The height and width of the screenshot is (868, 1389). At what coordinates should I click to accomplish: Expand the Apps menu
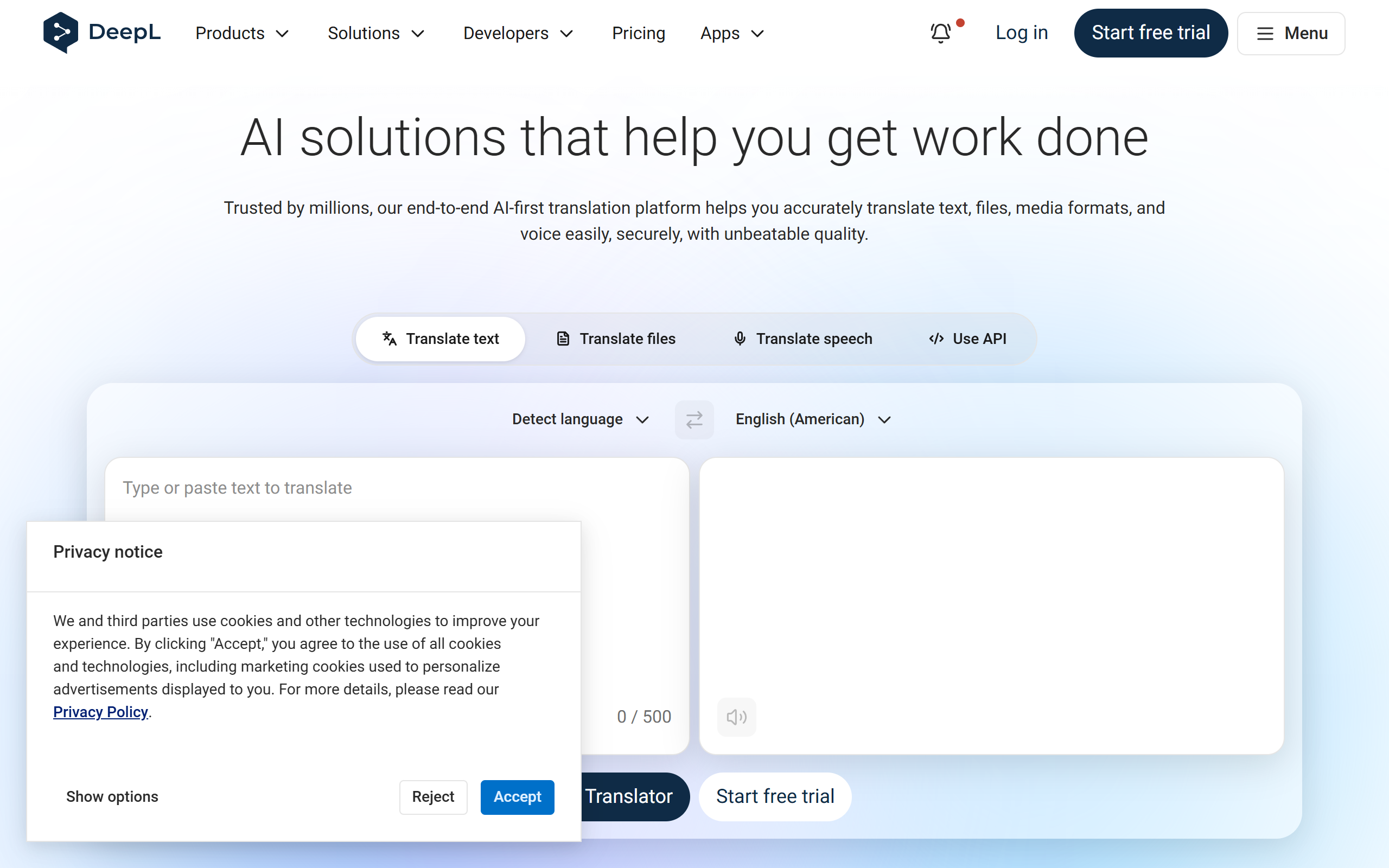coord(732,33)
